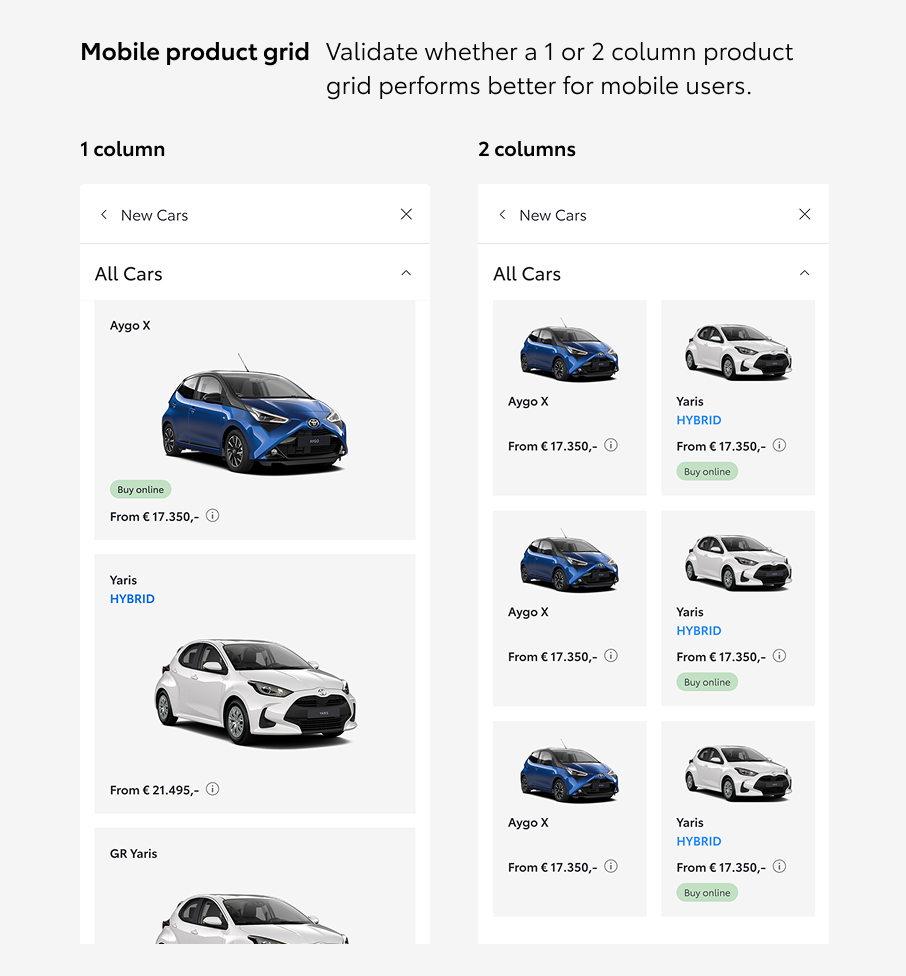The height and width of the screenshot is (976, 906).
Task: Close the 2 columns New Cars menu
Action: 805,214
